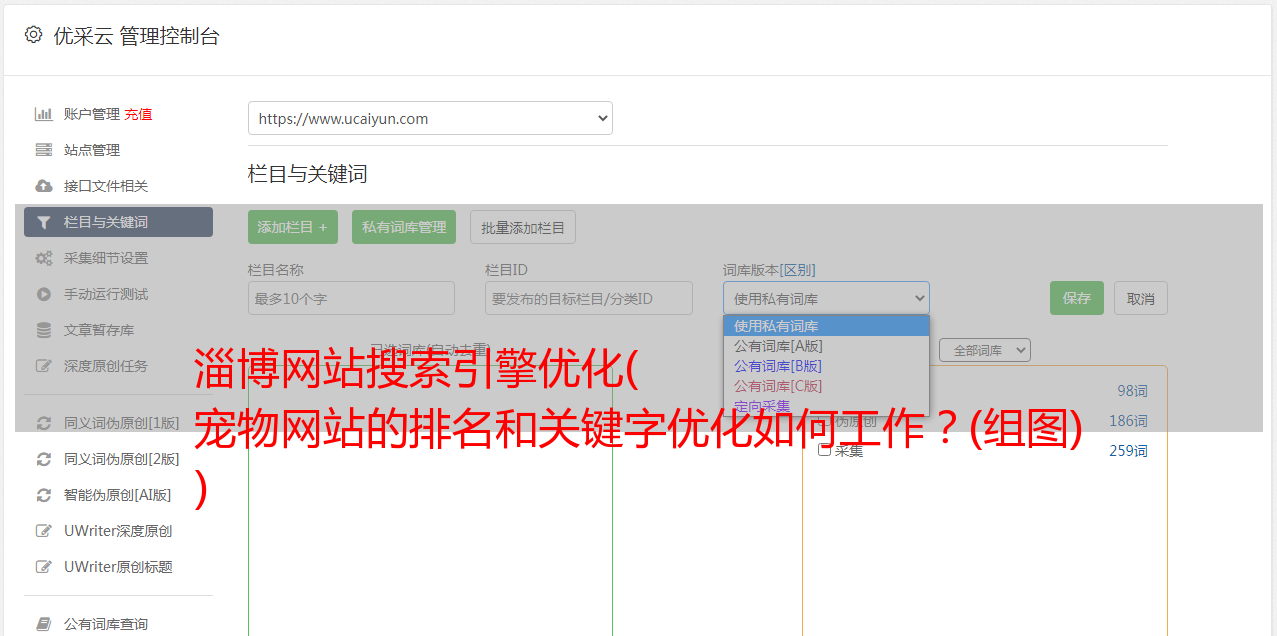Click the 186词 count link
Viewport: 1277px width, 636px height.
pos(1128,421)
